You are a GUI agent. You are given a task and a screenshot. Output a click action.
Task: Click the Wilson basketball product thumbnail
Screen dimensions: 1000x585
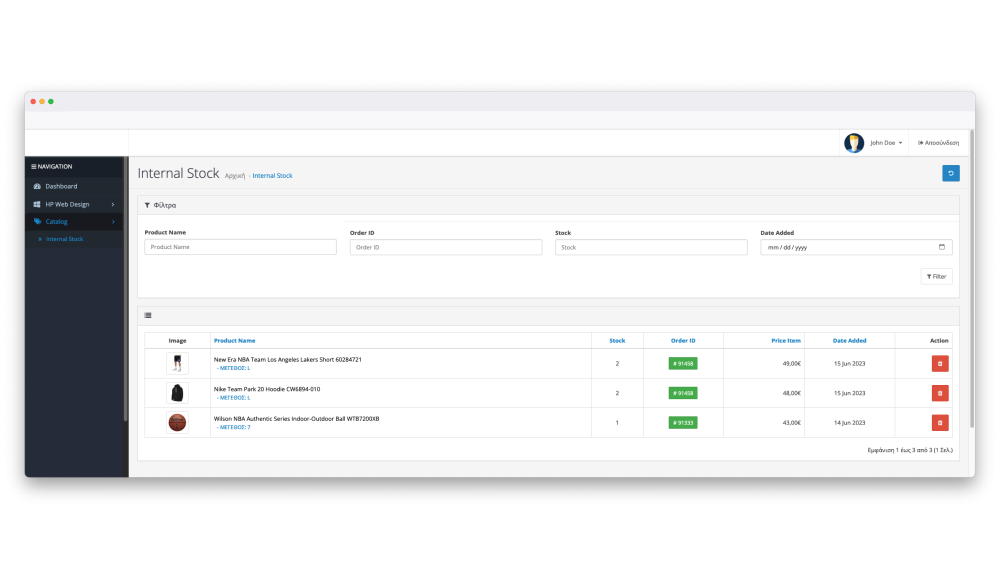coord(177,423)
